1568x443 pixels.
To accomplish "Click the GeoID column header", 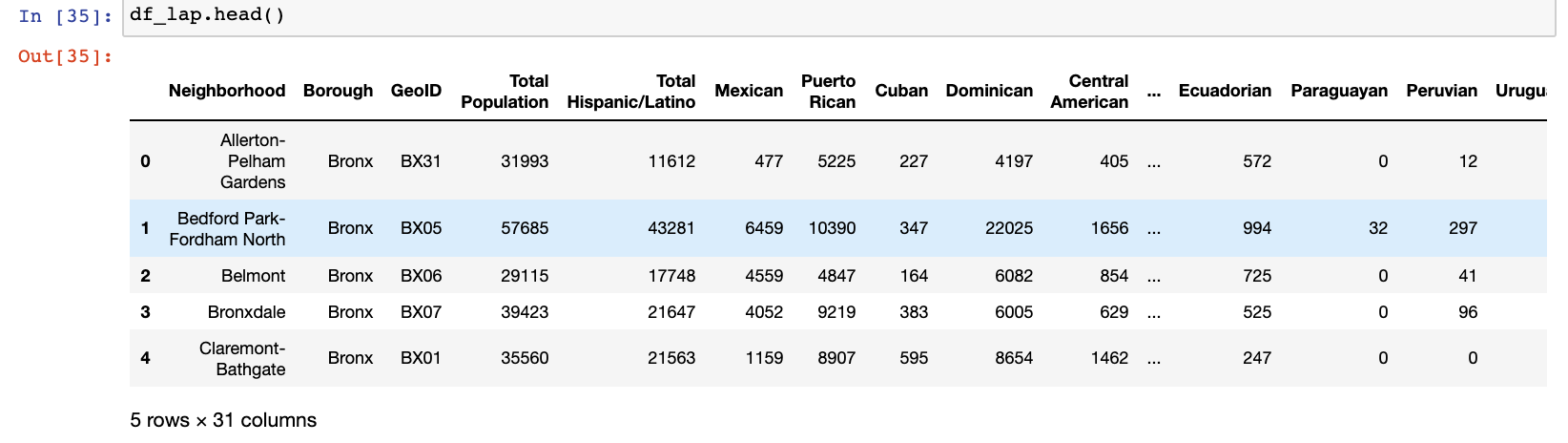I will [417, 91].
